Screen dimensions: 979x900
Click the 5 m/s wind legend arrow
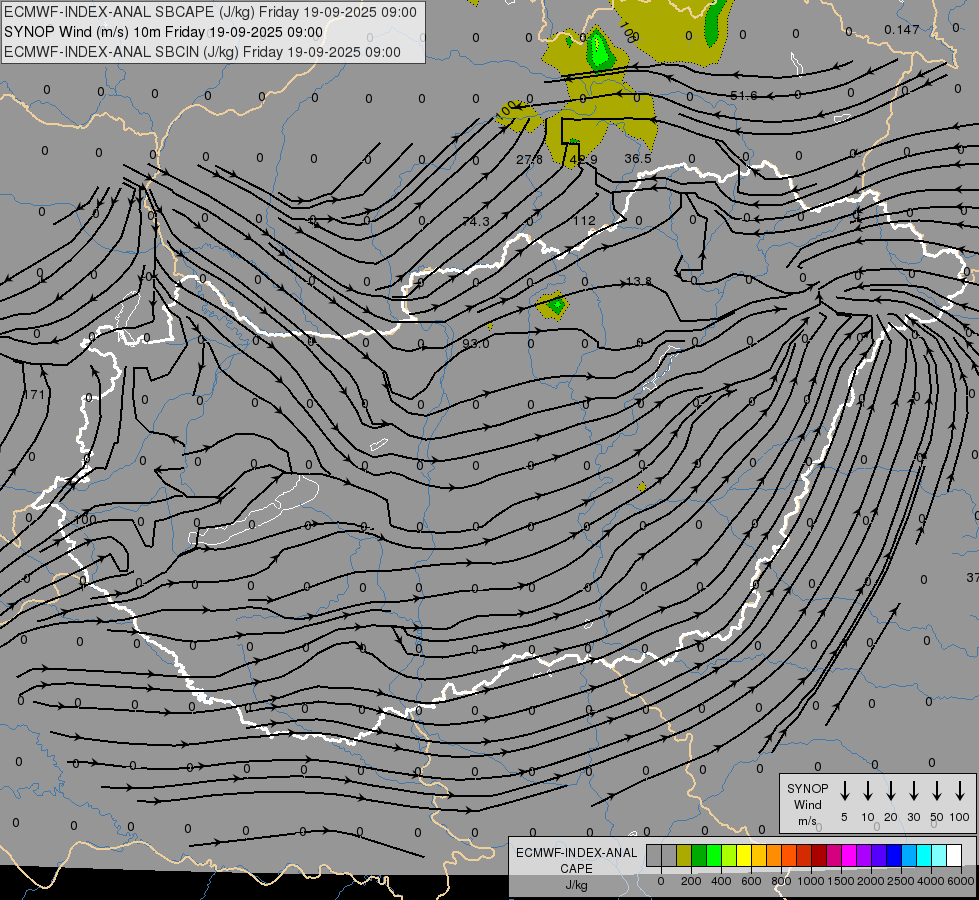coord(844,791)
